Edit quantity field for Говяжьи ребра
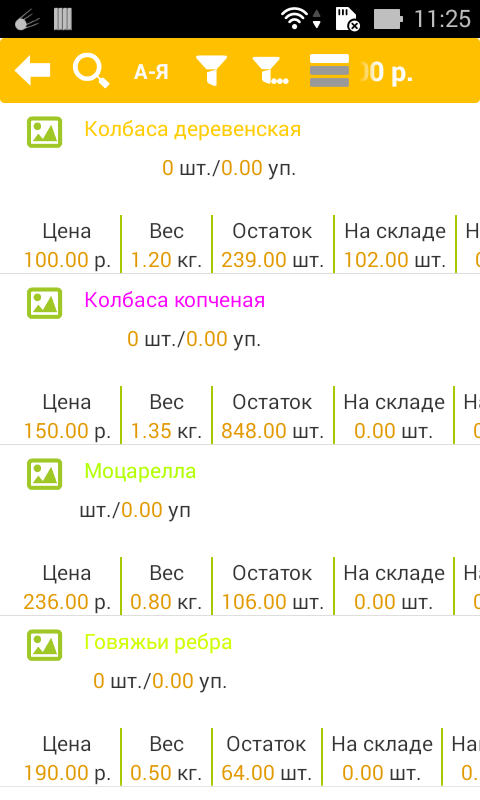The width and height of the screenshot is (480, 800). (x=160, y=681)
